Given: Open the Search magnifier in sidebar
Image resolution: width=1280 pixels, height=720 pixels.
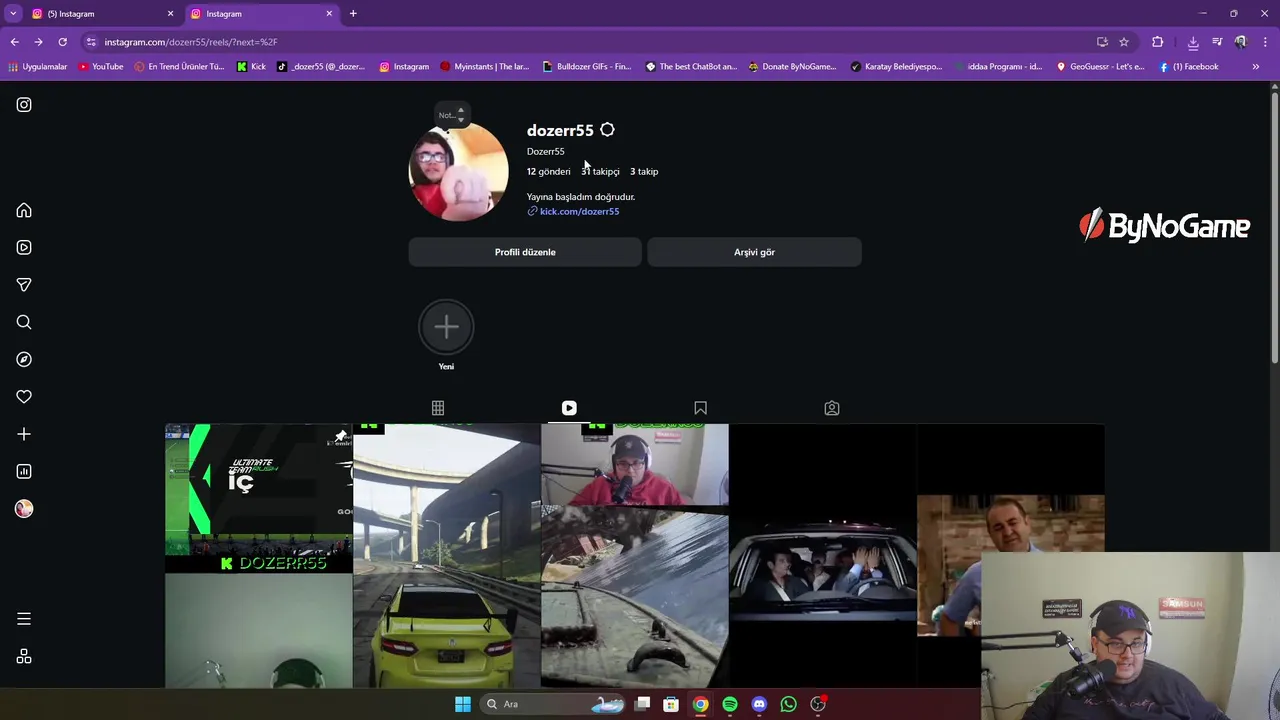Looking at the screenshot, I should 24,322.
